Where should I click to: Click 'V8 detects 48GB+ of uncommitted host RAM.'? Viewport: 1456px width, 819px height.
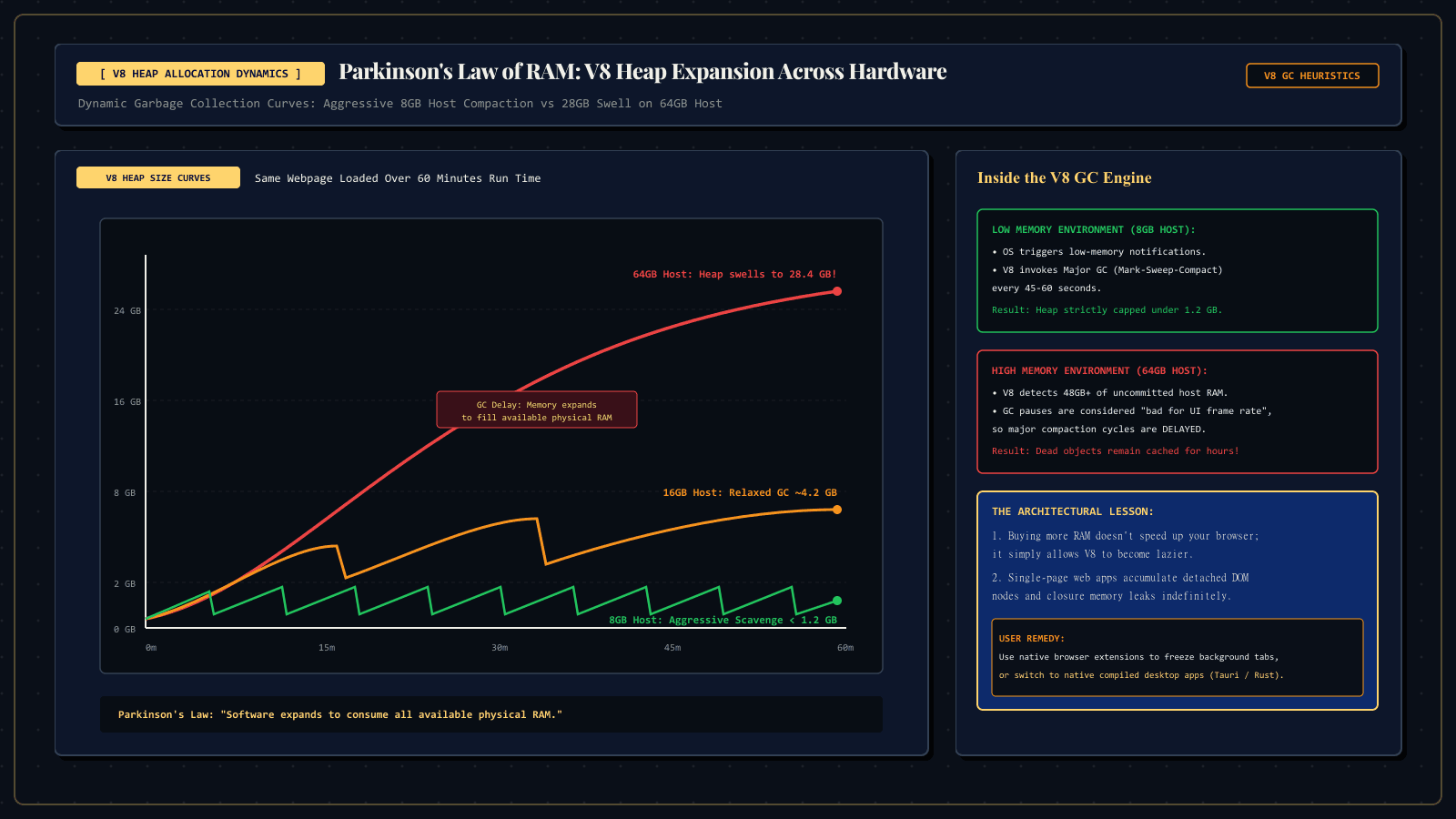[1110, 393]
